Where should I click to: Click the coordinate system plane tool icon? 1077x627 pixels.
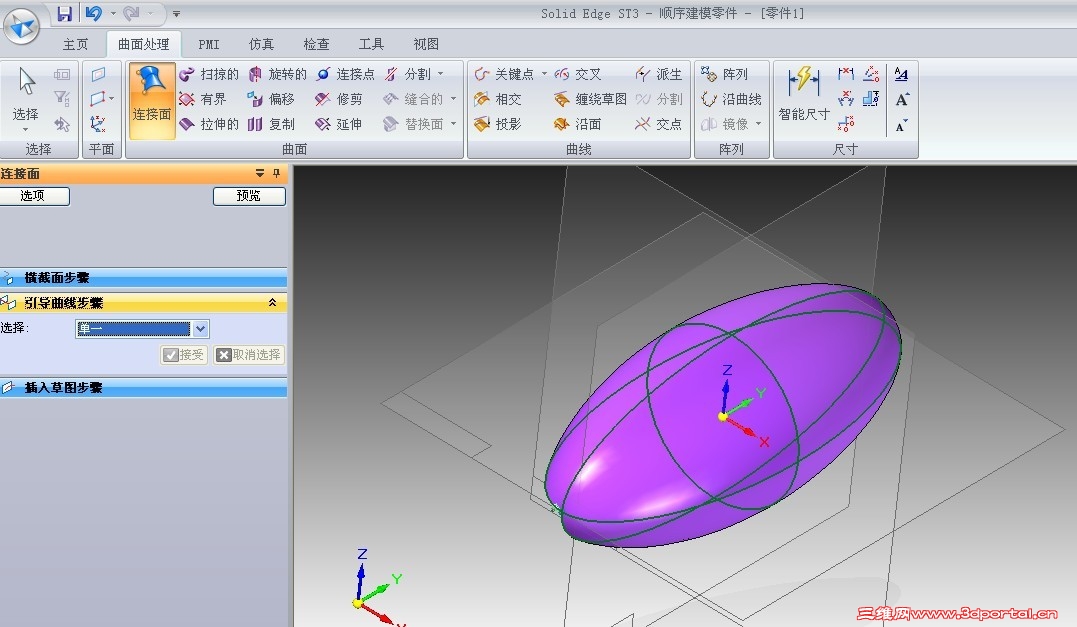coord(98,124)
